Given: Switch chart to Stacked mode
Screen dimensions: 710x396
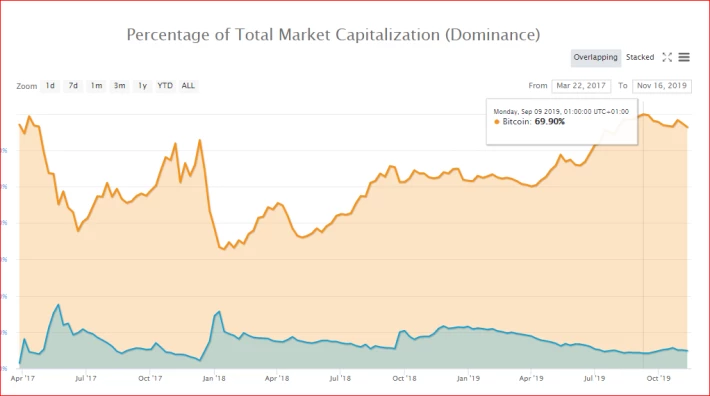Looking at the screenshot, I should coord(640,57).
